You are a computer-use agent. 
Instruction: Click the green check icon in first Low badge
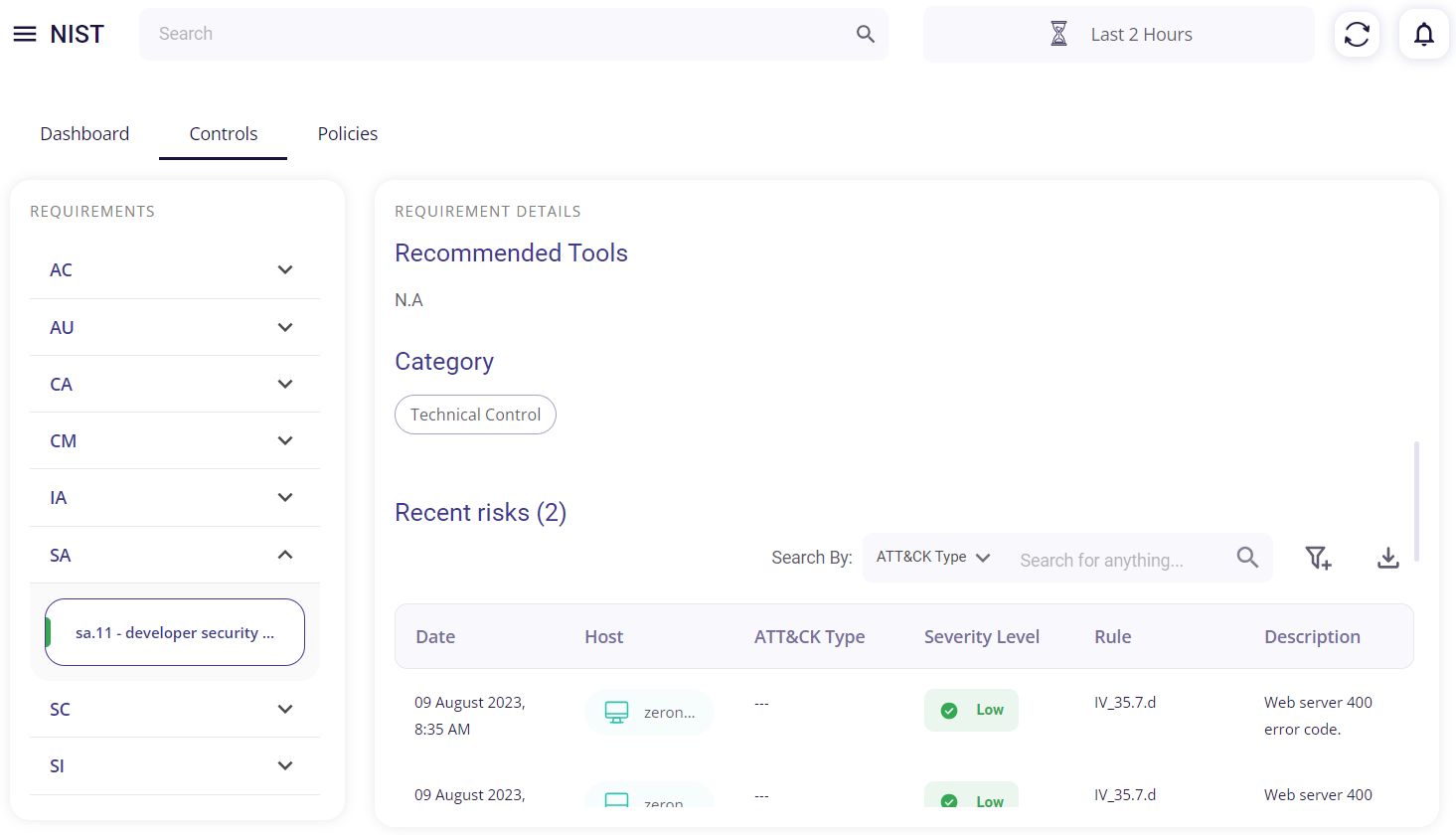(x=949, y=711)
